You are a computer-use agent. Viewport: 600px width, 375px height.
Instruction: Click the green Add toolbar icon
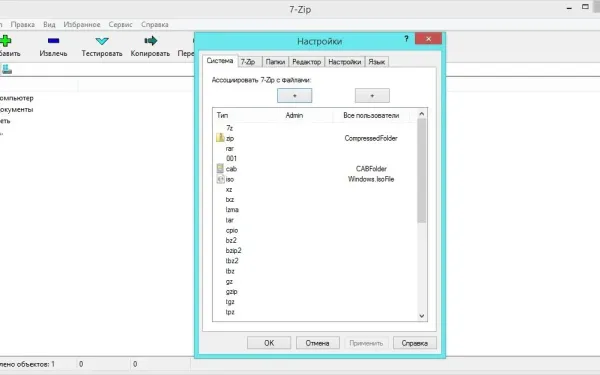tap(5, 41)
